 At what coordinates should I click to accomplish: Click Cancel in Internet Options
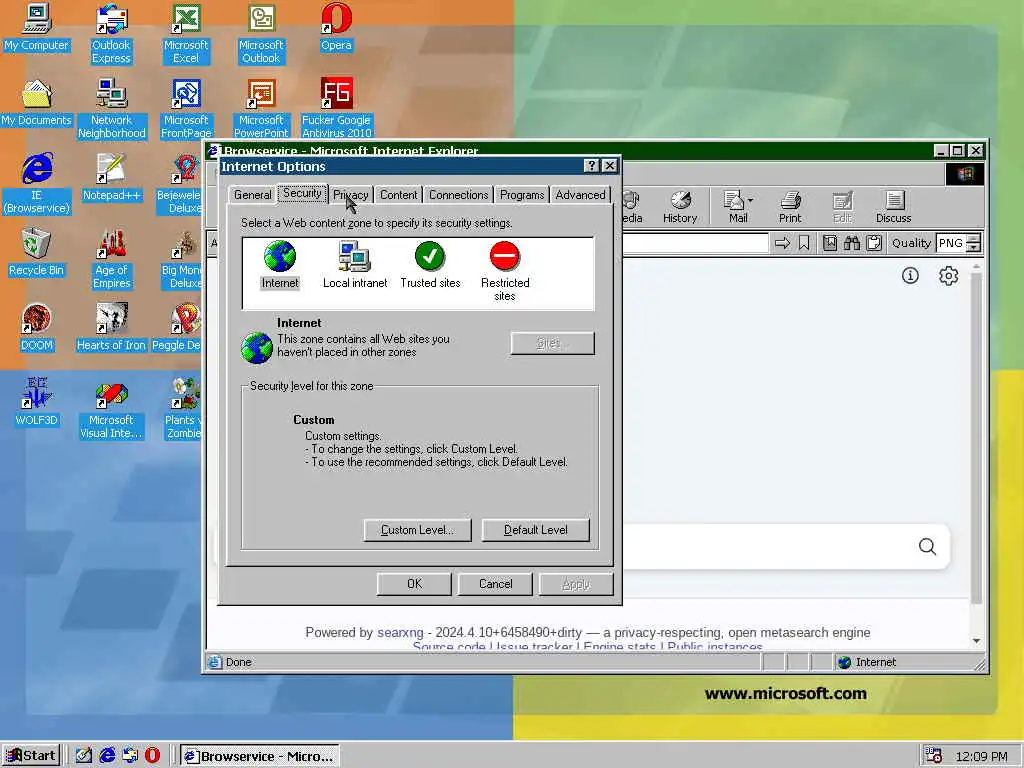pos(495,584)
